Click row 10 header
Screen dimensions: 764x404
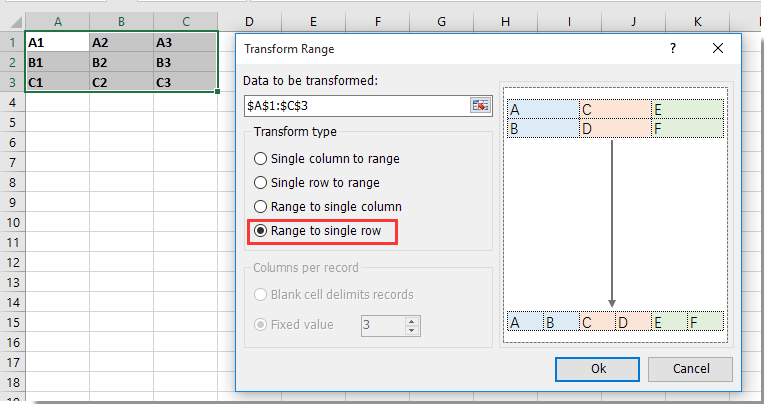tap(12, 222)
